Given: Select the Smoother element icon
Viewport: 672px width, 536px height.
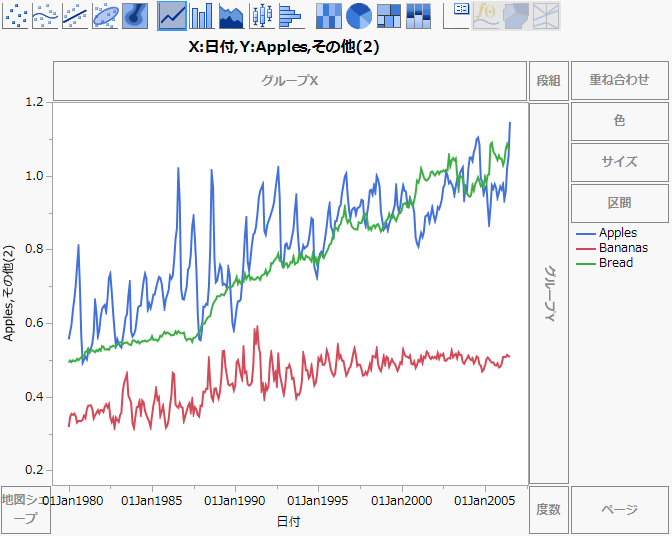Looking at the screenshot, I should (46, 15).
